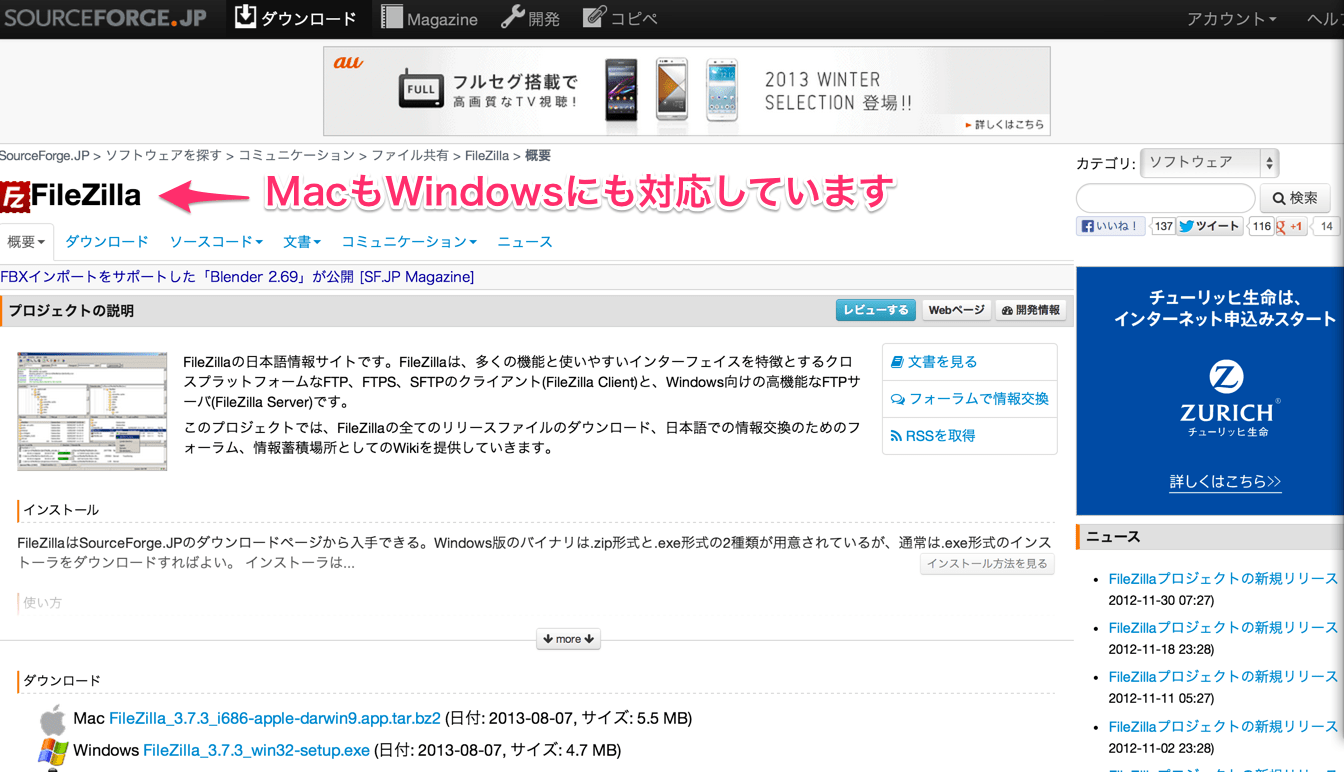This screenshot has height=772, width=1344.
Task: Open the カテゴリ ソフトウェア select box
Action: (x=1209, y=162)
